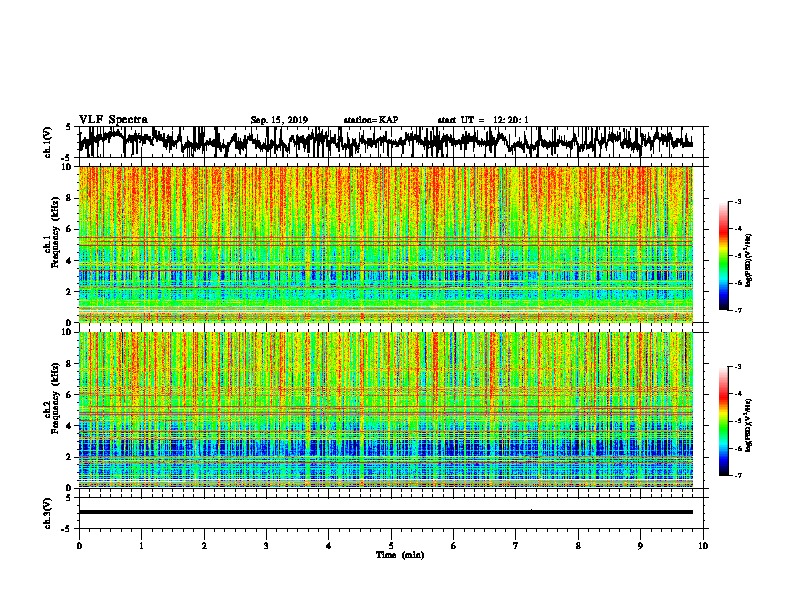Screen dimensions: 792x612
Task: Click the ch.1 frequency axis '8' tick label
Action: pos(70,198)
